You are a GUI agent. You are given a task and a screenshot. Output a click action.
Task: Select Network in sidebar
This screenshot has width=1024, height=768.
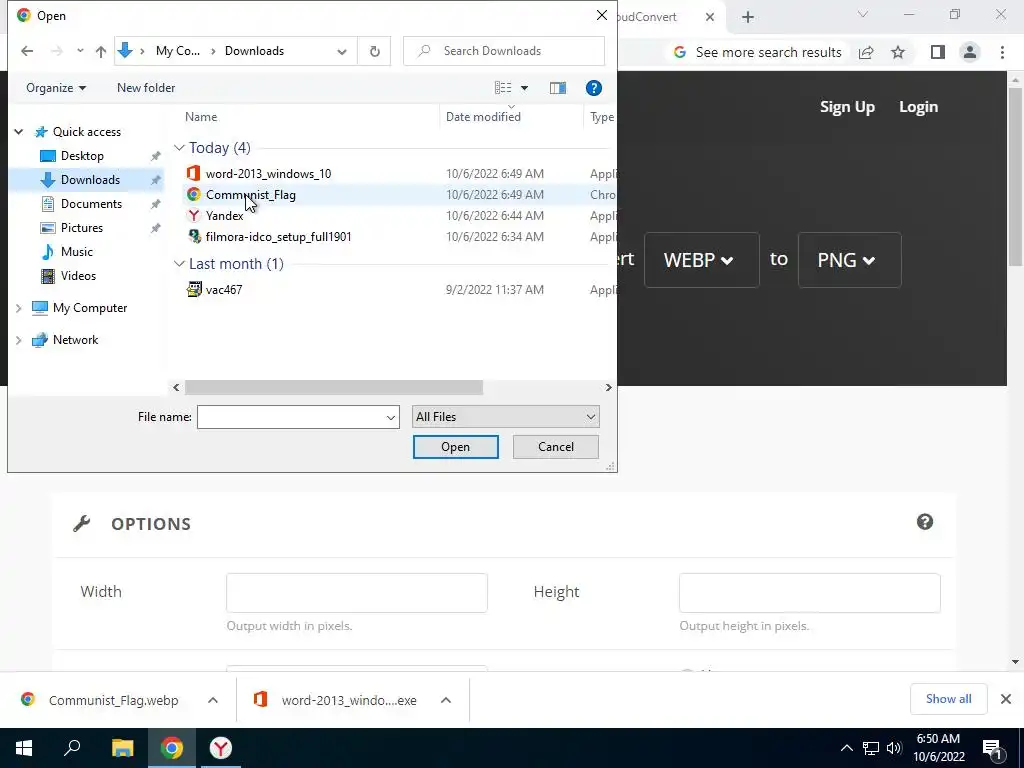click(75, 340)
